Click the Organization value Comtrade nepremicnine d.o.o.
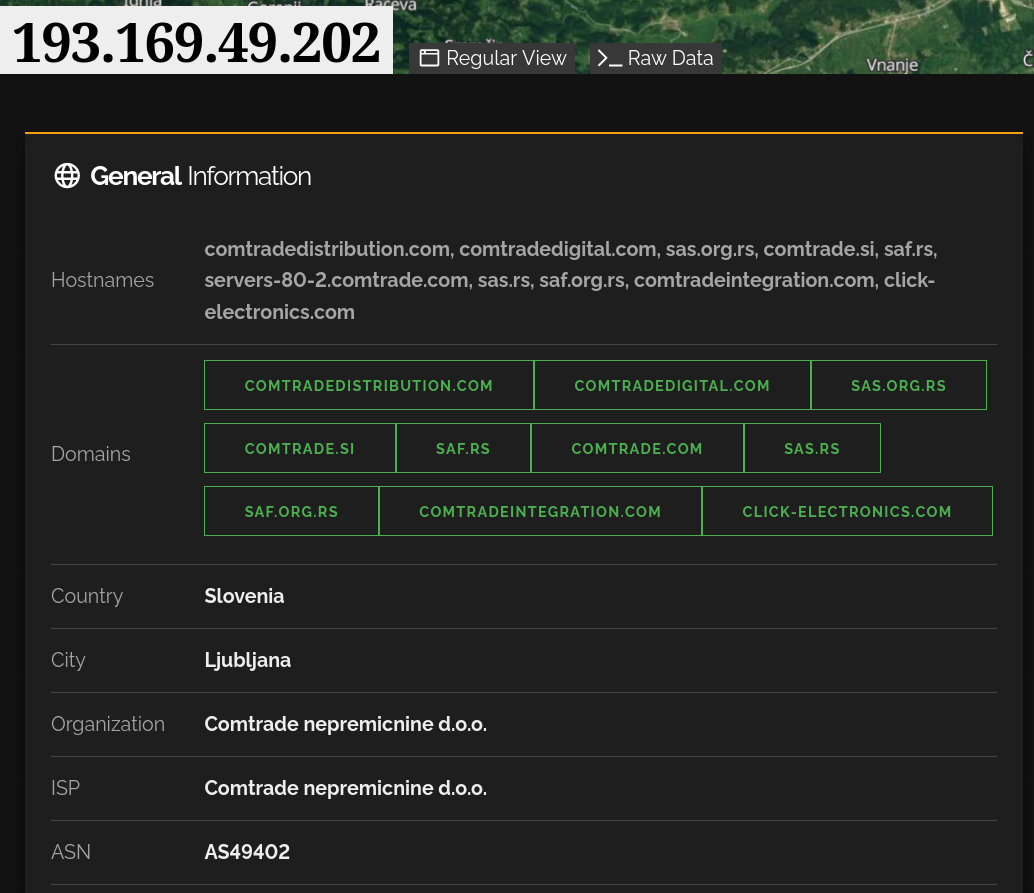Image resolution: width=1034 pixels, height=893 pixels. tap(346, 724)
